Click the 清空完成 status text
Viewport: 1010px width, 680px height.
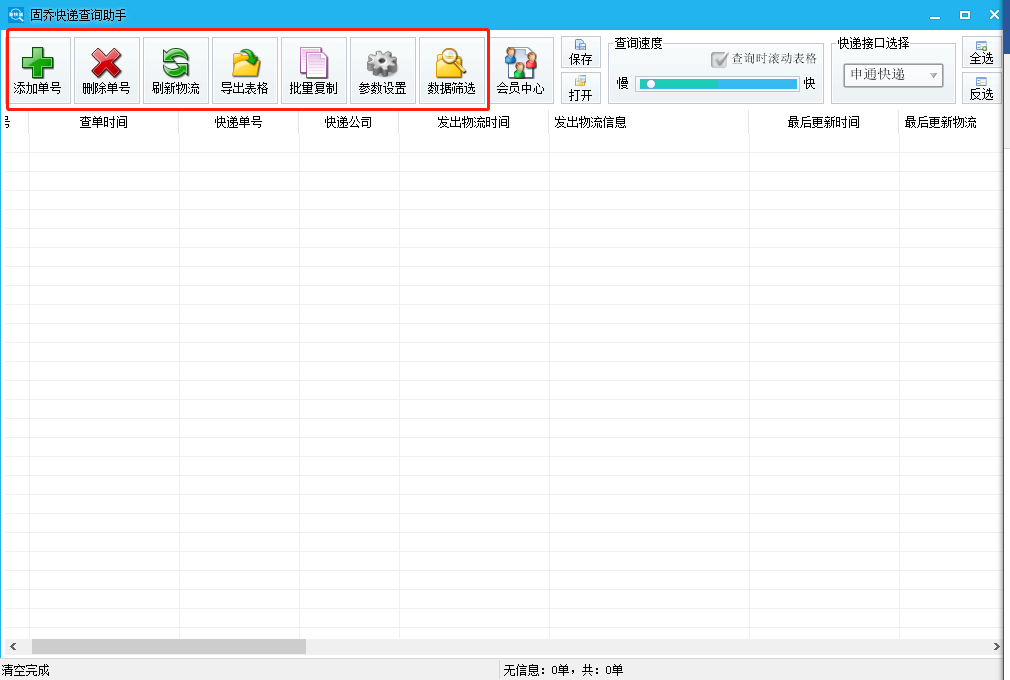coord(25,670)
